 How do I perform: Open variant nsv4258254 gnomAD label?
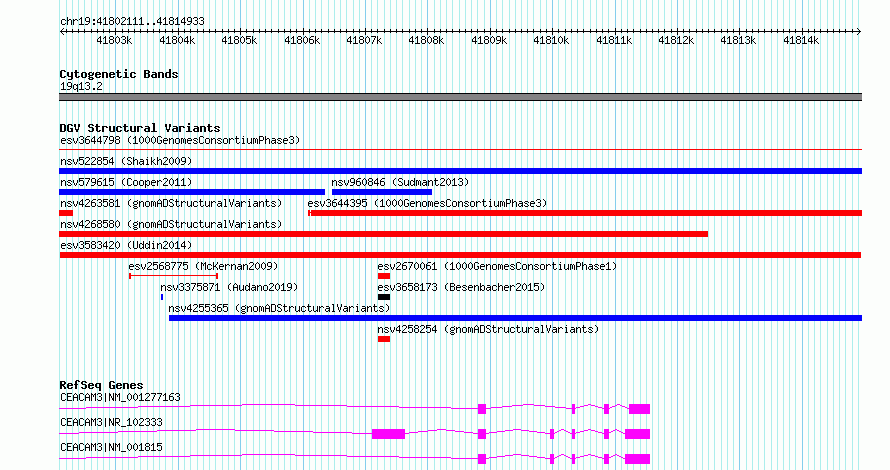[x=488, y=329]
